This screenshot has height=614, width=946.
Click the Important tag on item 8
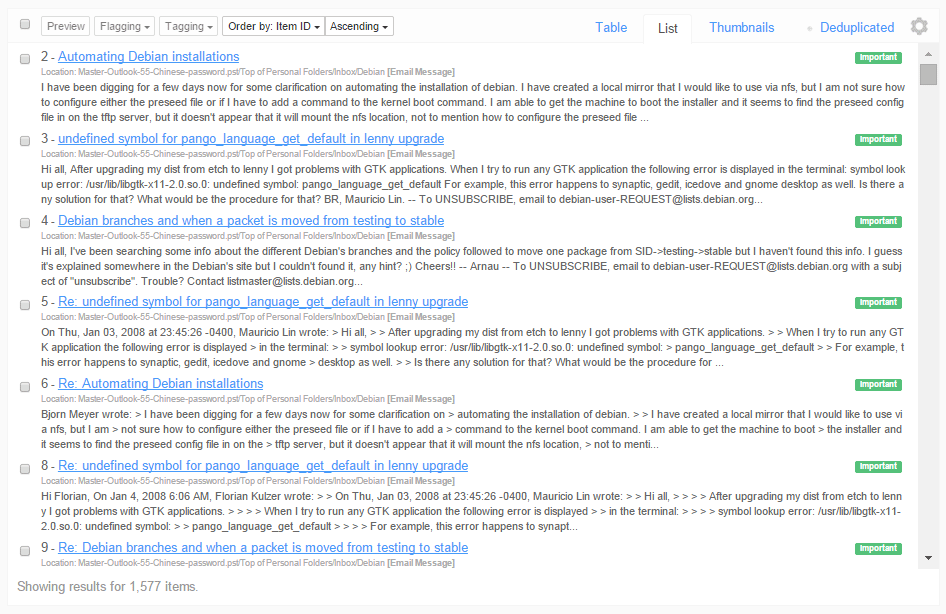878,465
